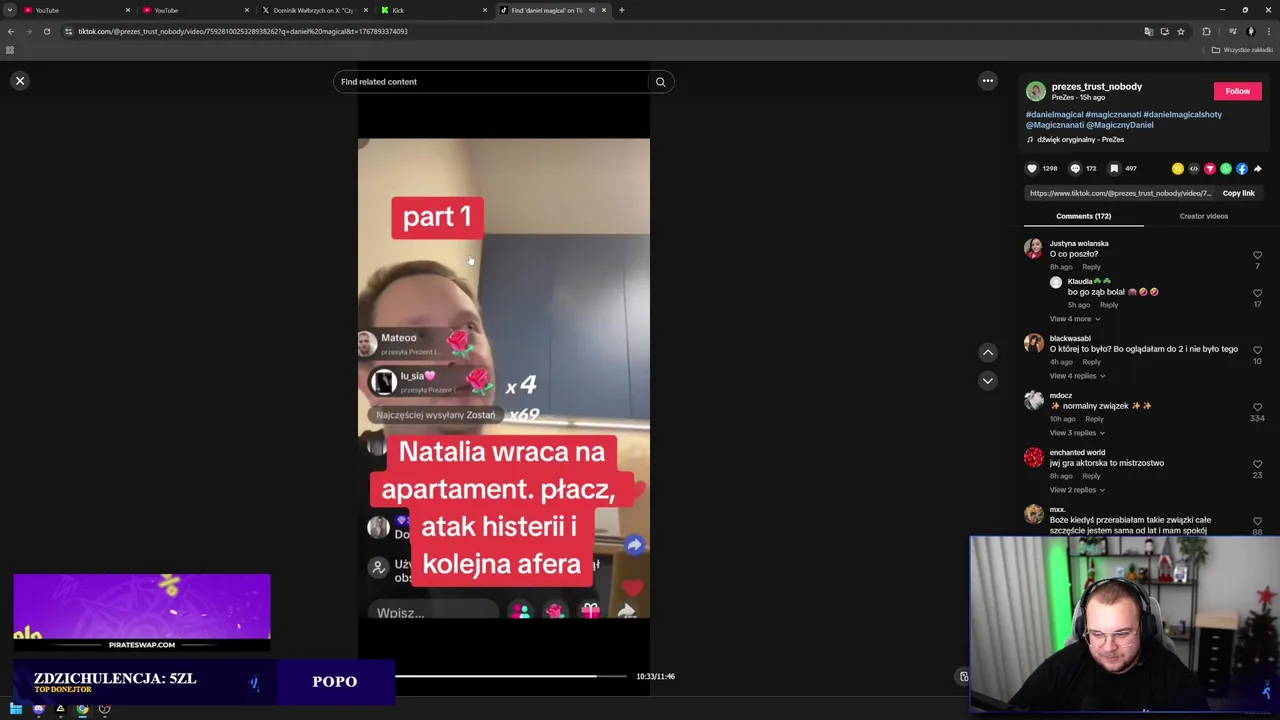This screenshot has height=720, width=1280.
Task: Click the comment bubble icon with 172
Action: (x=1075, y=169)
